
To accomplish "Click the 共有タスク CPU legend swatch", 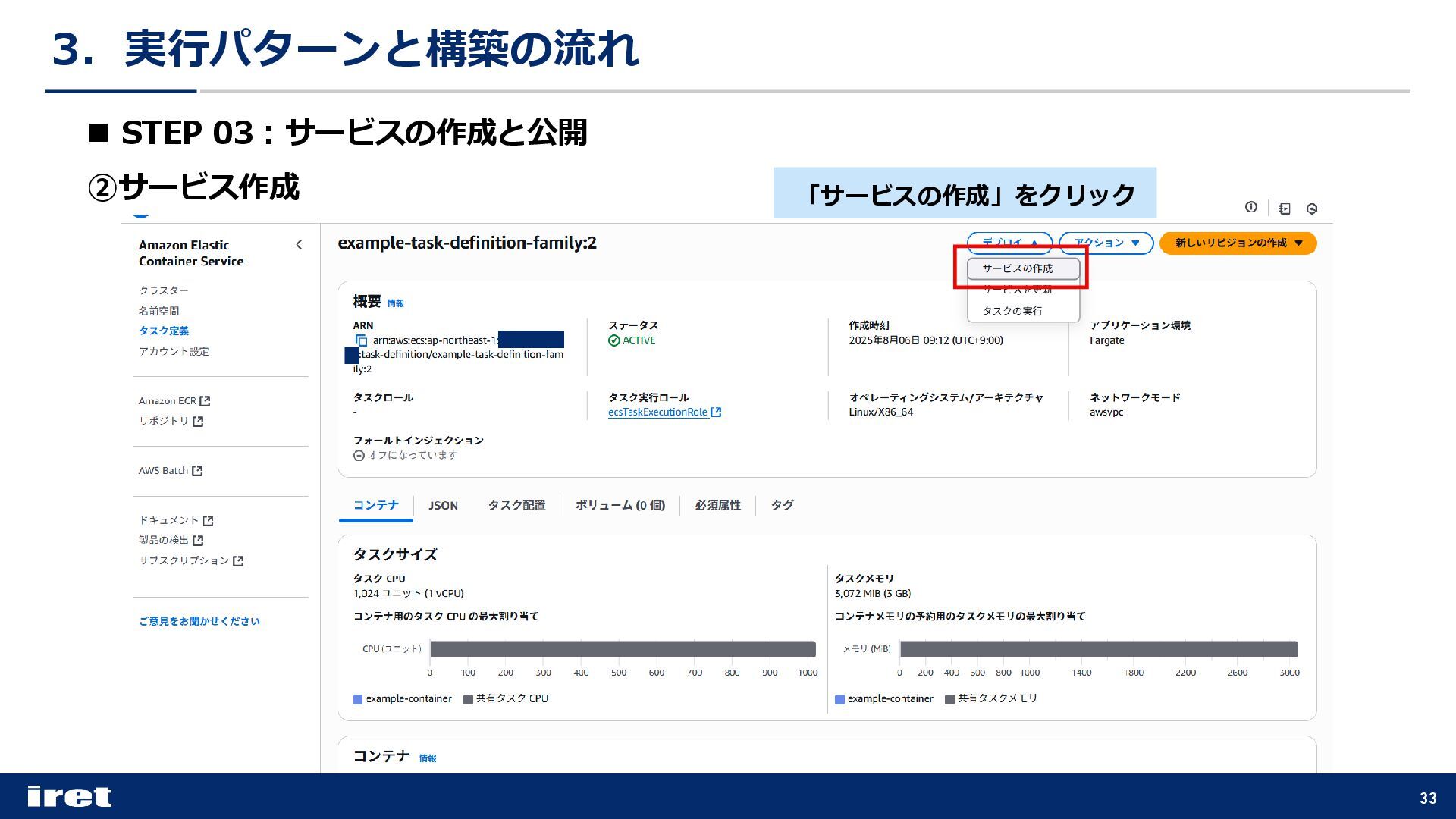I will (x=468, y=699).
